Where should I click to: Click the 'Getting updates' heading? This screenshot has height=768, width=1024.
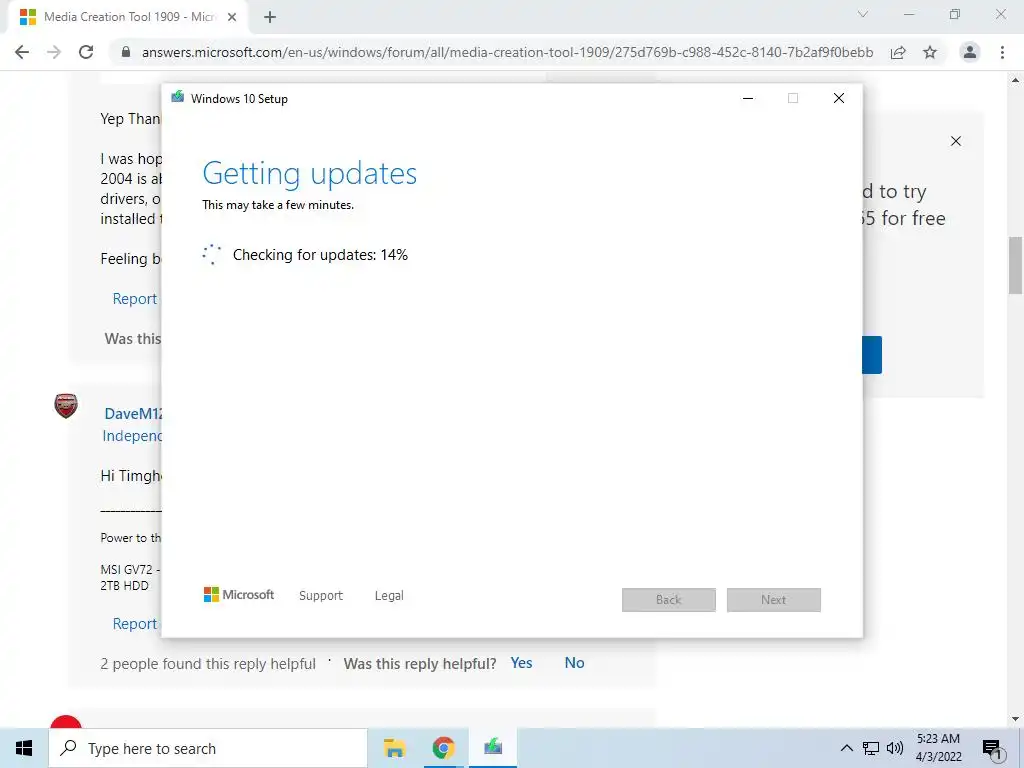point(310,174)
